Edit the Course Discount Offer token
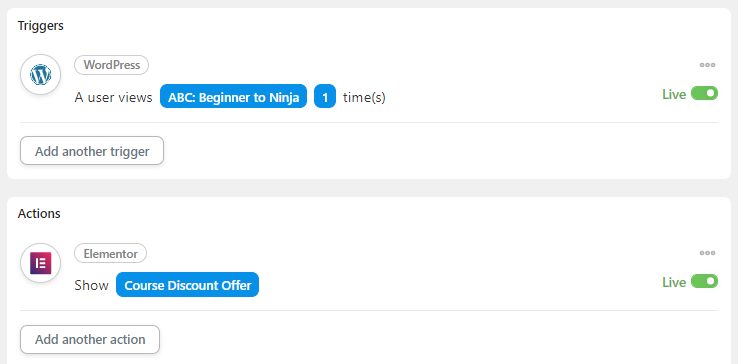Screen dimensions: 738x364 [x=187, y=285]
